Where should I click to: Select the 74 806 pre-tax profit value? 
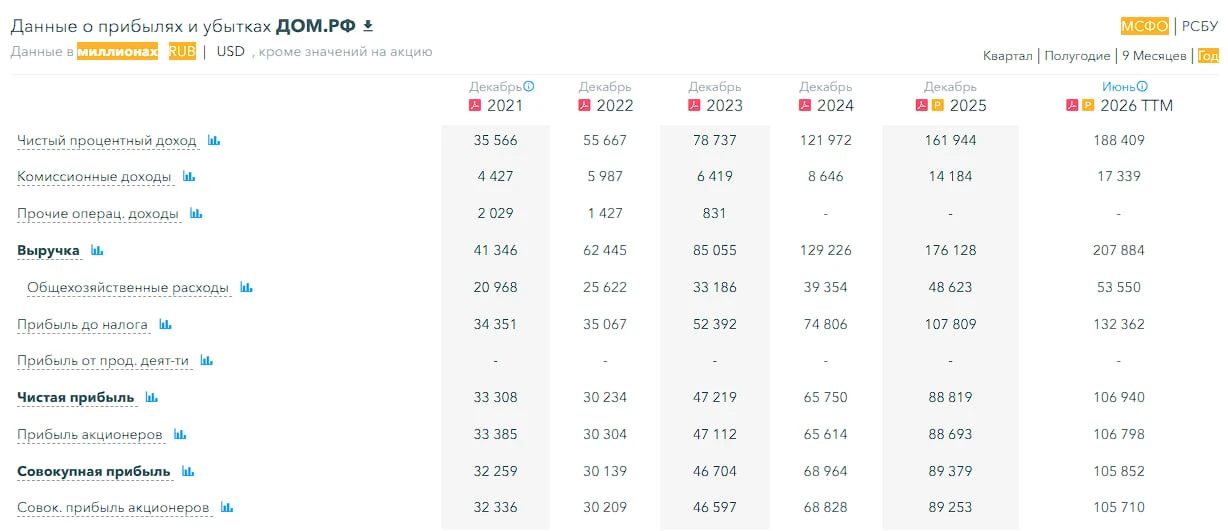tap(826, 325)
